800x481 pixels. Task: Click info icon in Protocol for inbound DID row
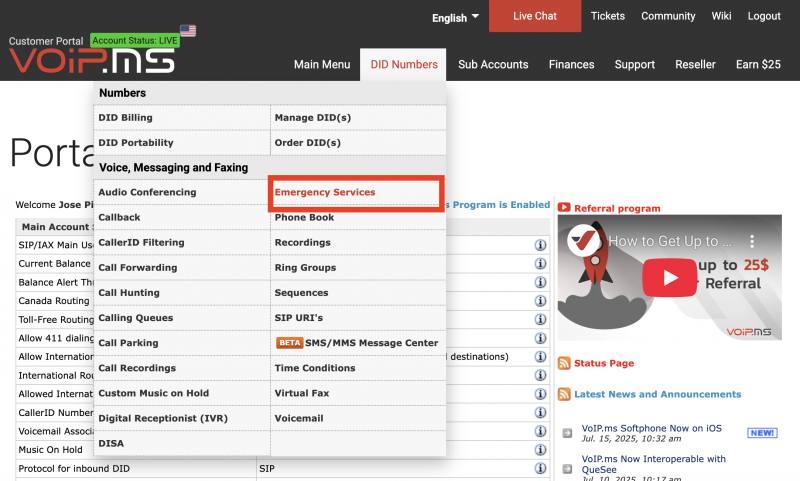point(540,468)
